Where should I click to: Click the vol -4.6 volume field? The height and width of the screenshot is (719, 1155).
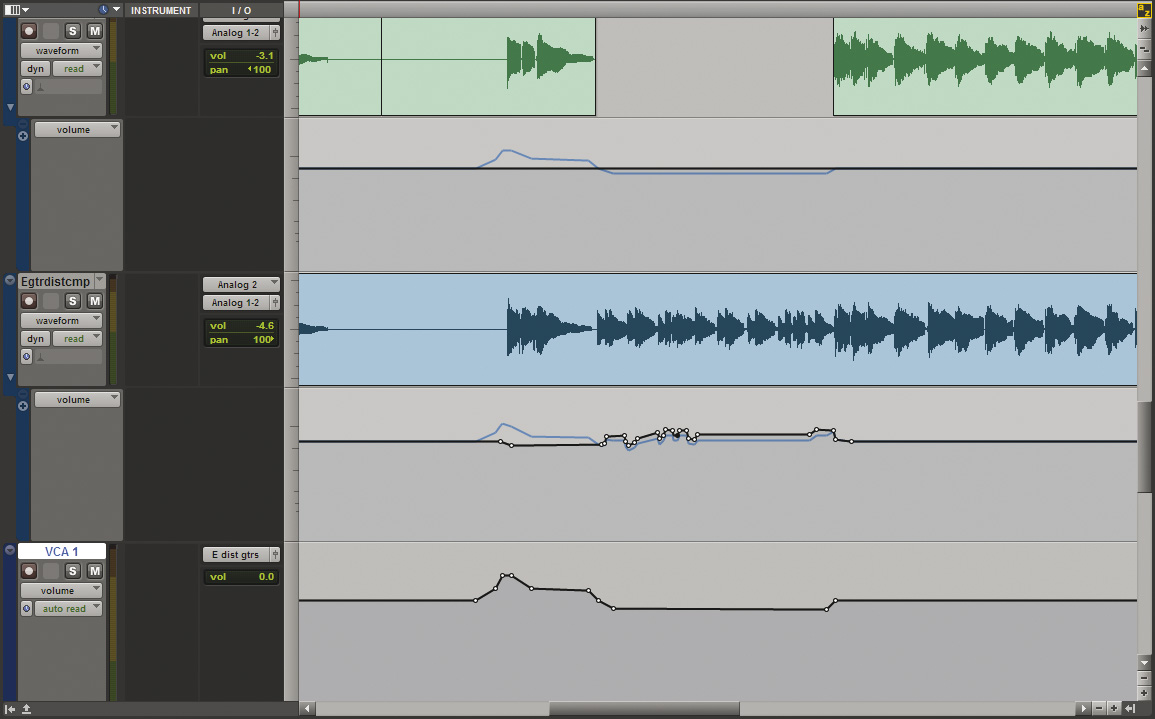241,326
